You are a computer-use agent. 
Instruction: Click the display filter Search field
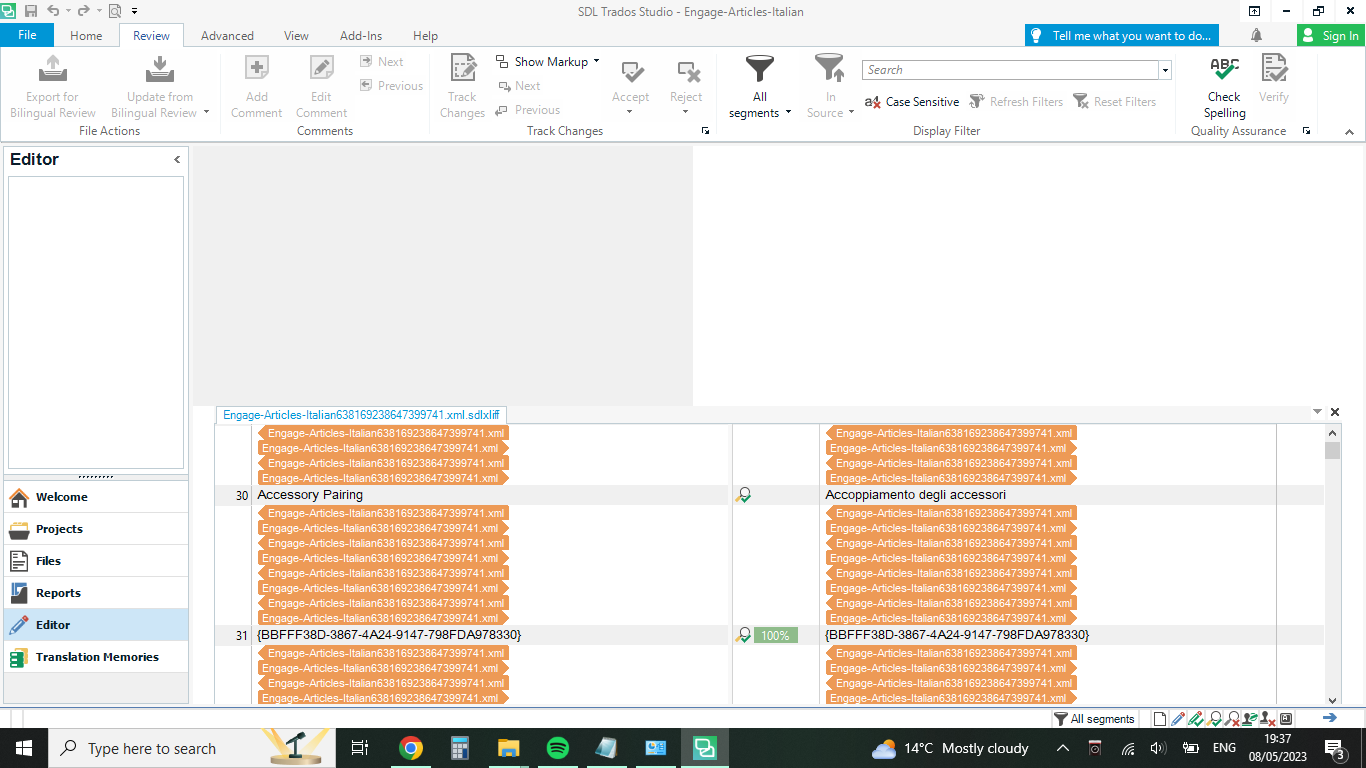1010,70
